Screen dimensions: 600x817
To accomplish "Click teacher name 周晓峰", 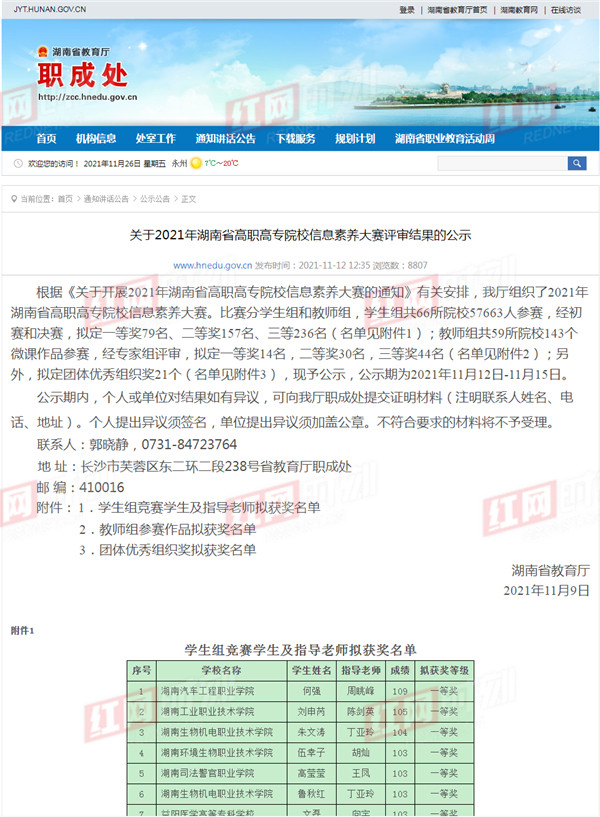I will coord(361,691).
